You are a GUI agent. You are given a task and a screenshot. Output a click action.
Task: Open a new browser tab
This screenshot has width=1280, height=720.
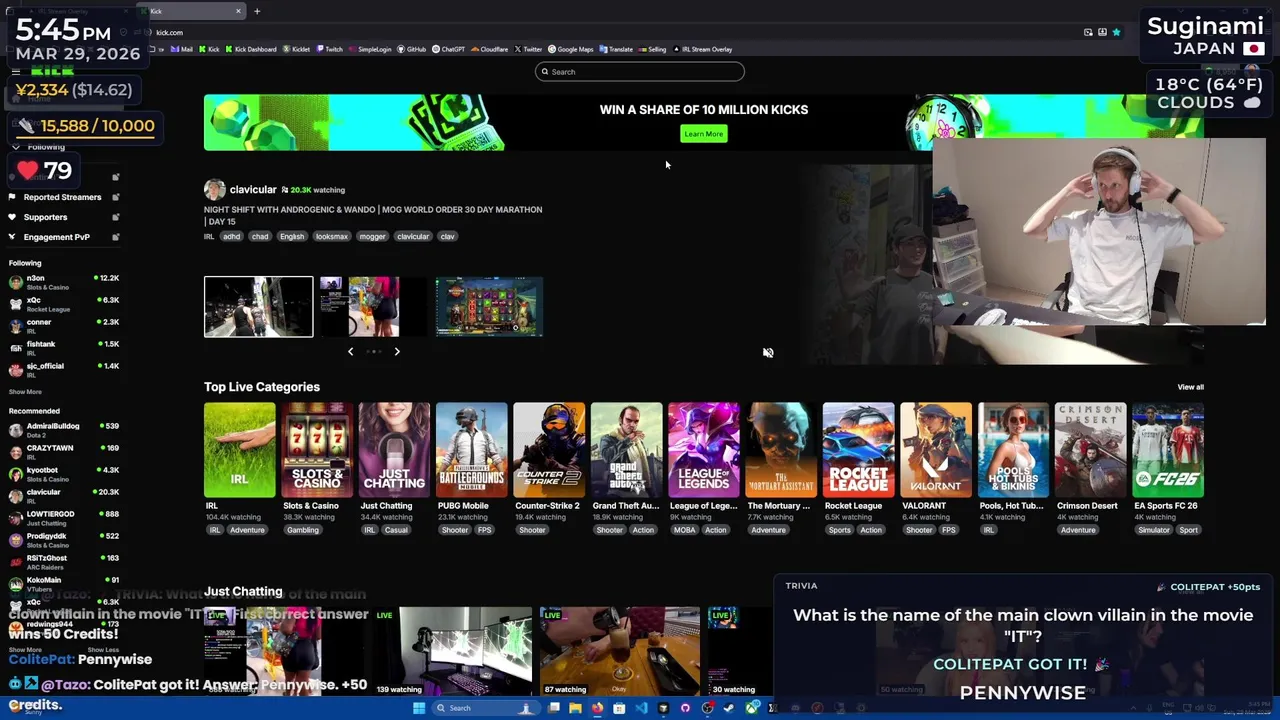(x=257, y=11)
